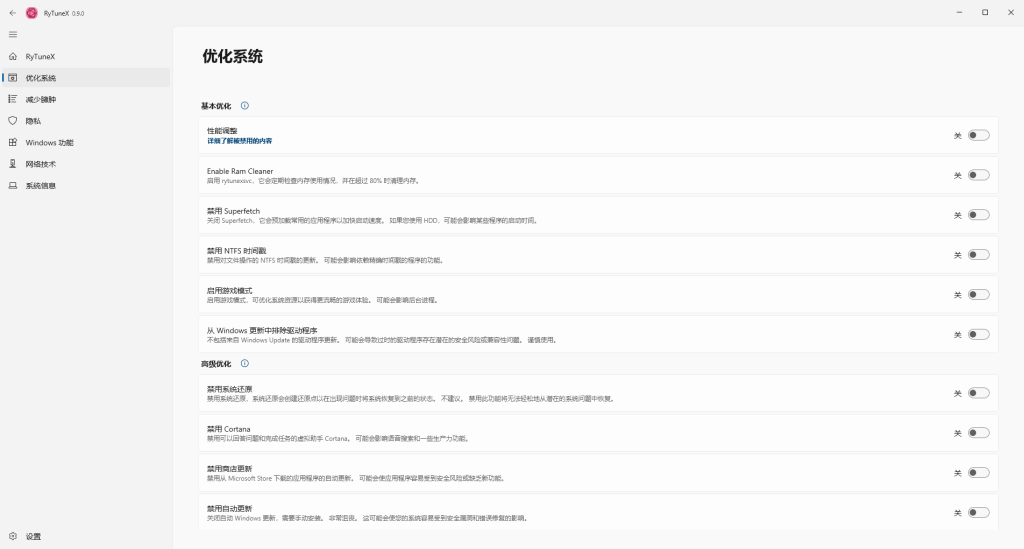Click the 基本优化 section heading
The height and width of the screenshot is (549, 1024).
point(216,106)
